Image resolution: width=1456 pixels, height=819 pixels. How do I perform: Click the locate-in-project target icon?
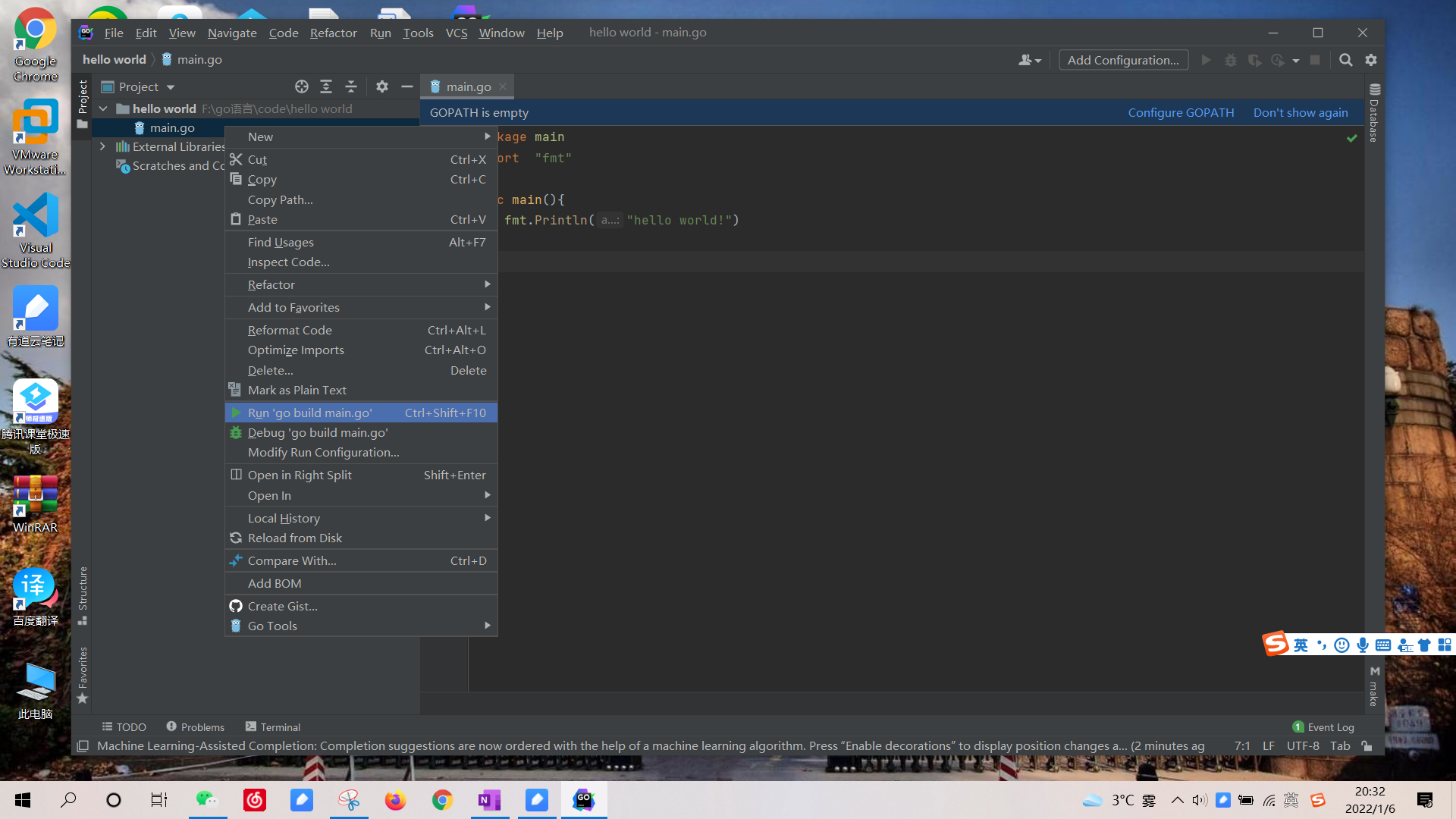point(302,86)
